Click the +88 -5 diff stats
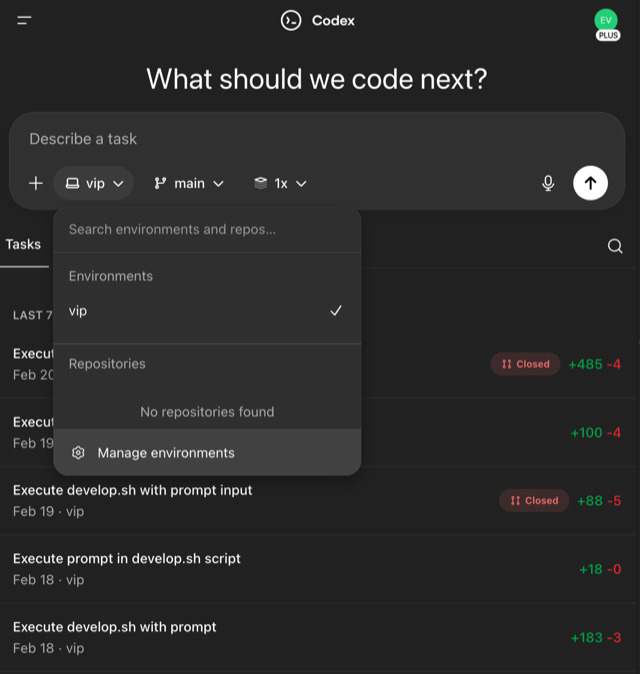 point(599,501)
